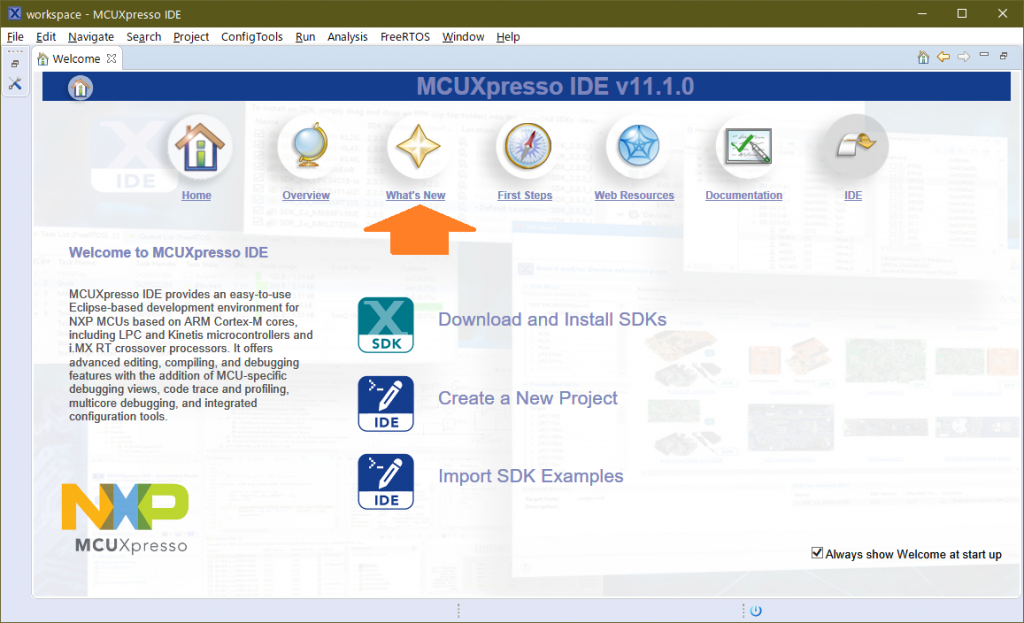
Task: Restore the minimized view in left sidebar
Action: coord(15,64)
